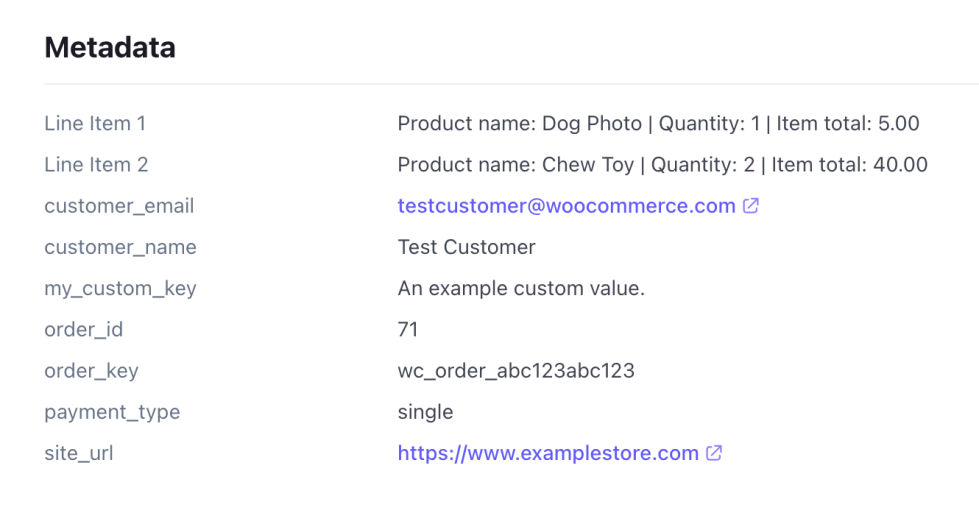Click the "An example custom value." text
979x527 pixels.
click(521, 289)
